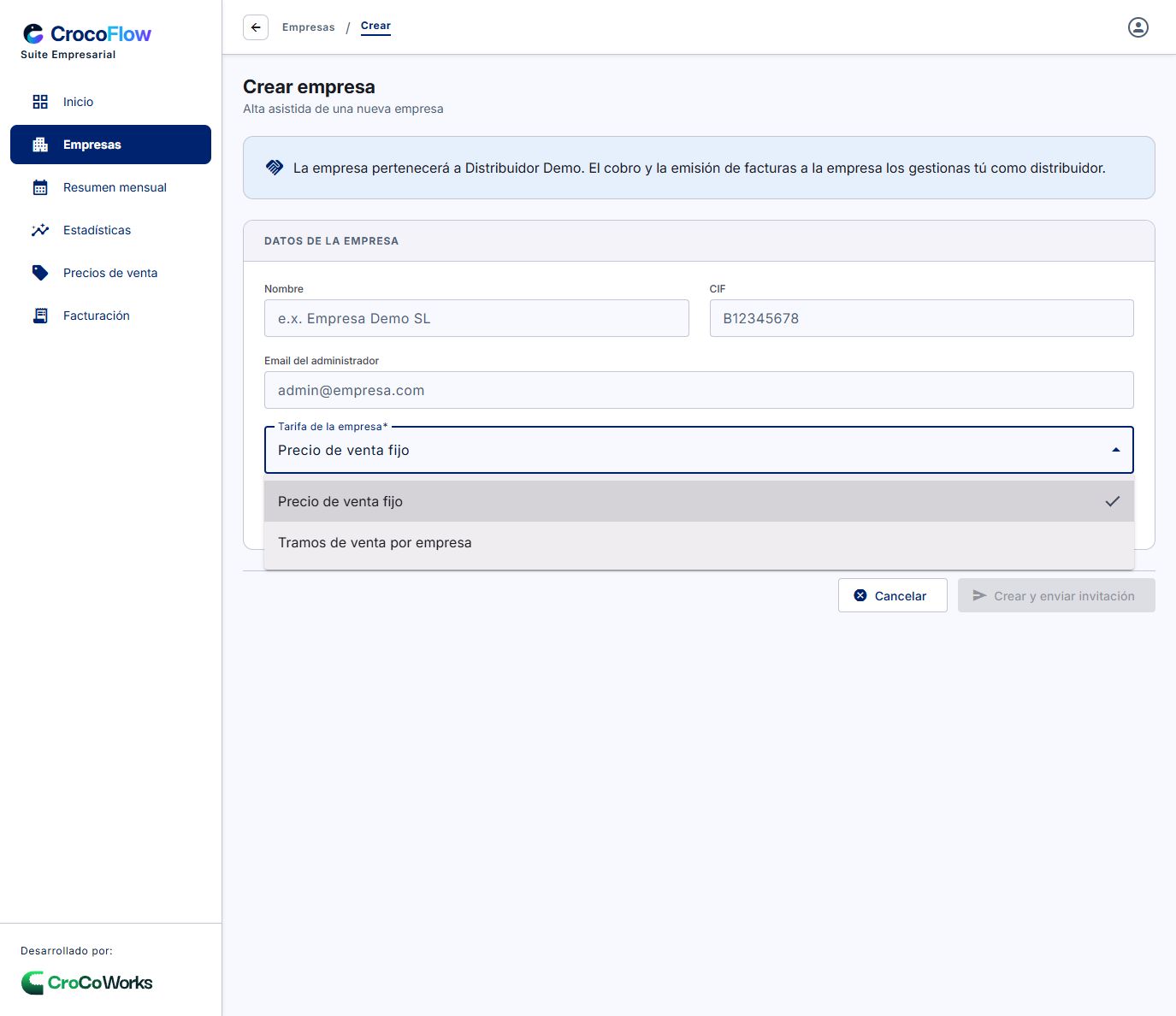Click the Suite Empresarial label
This screenshot has width=1176, height=1016.
tap(68, 55)
